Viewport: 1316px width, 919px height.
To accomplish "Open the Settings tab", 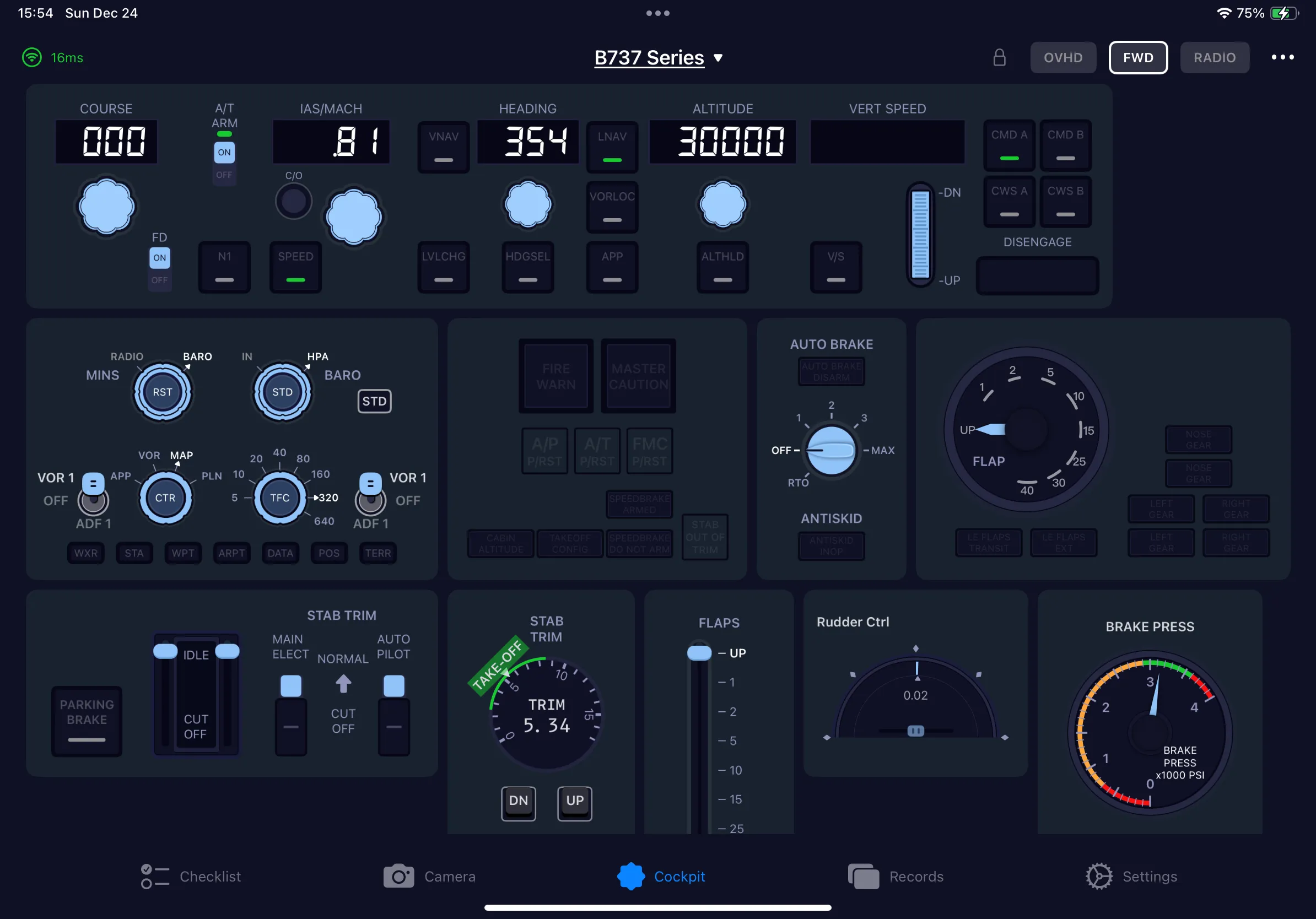I will pyautogui.click(x=1131, y=876).
